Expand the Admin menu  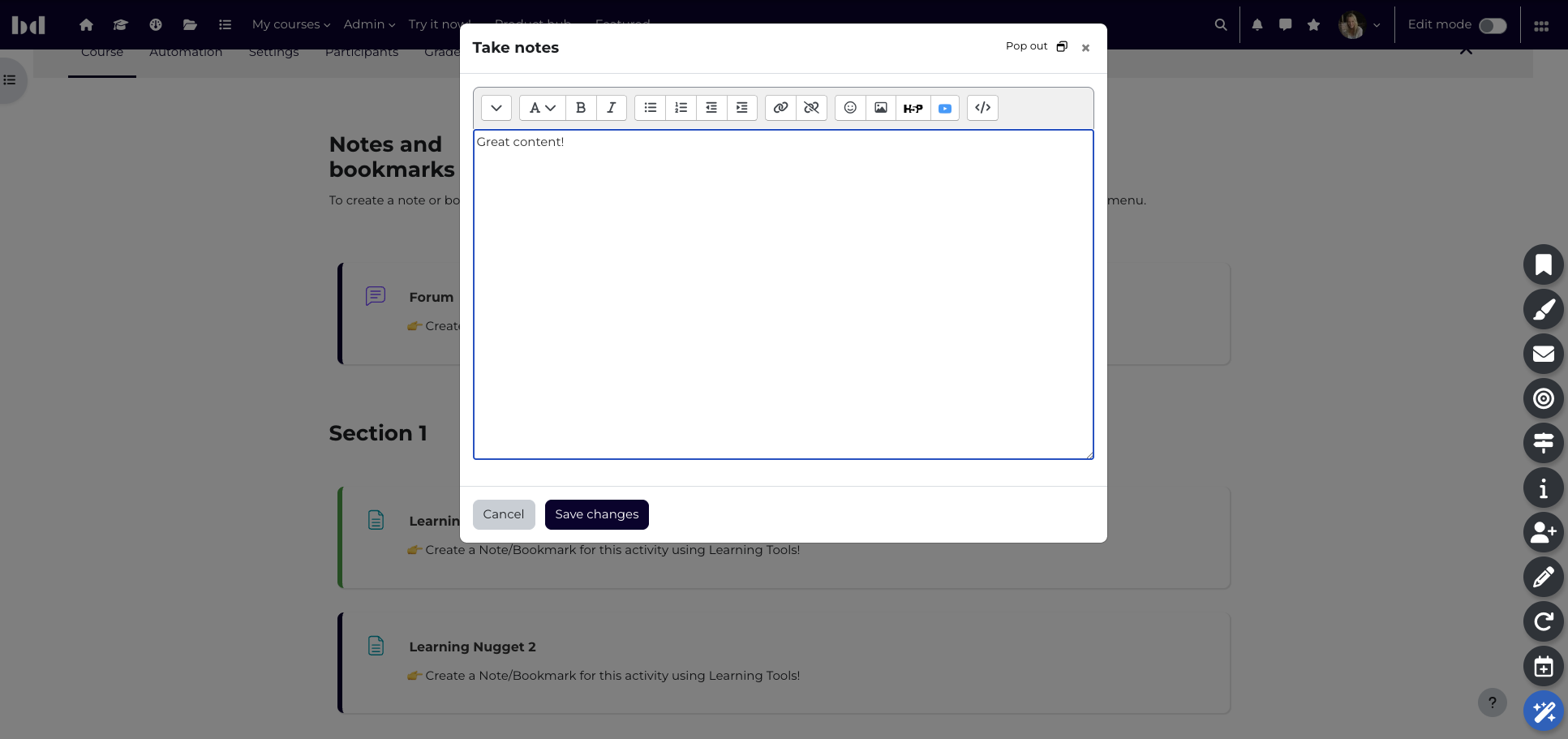(x=369, y=24)
